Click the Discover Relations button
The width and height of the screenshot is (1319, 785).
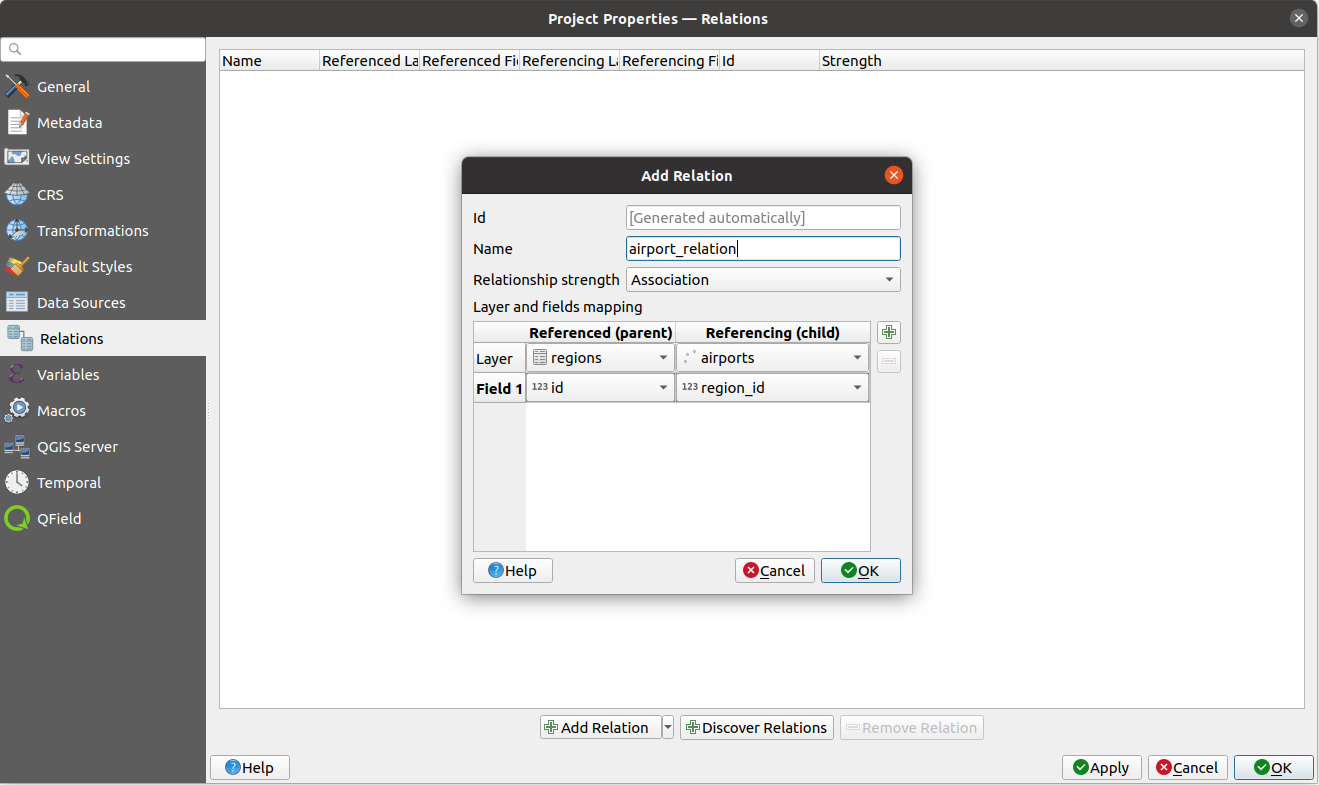click(756, 727)
